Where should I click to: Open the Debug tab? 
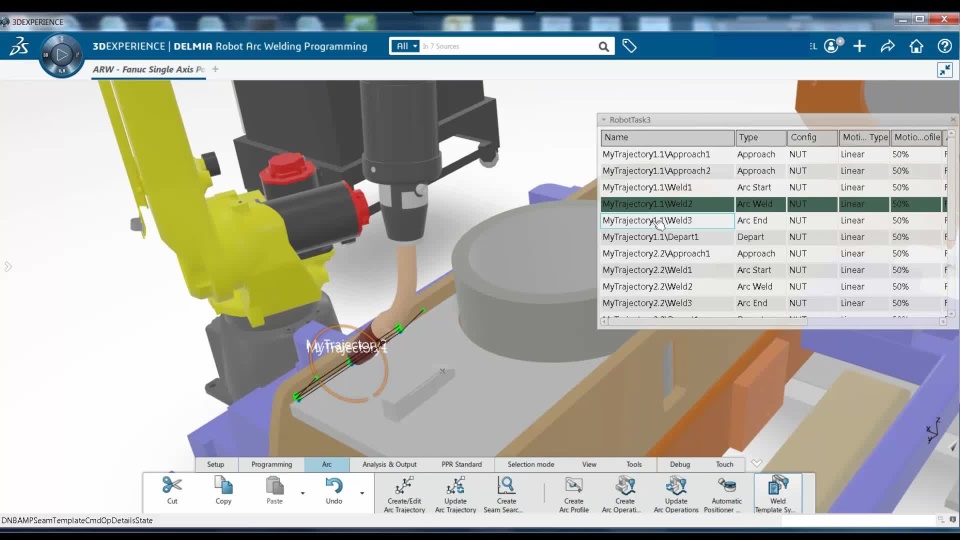coord(680,464)
